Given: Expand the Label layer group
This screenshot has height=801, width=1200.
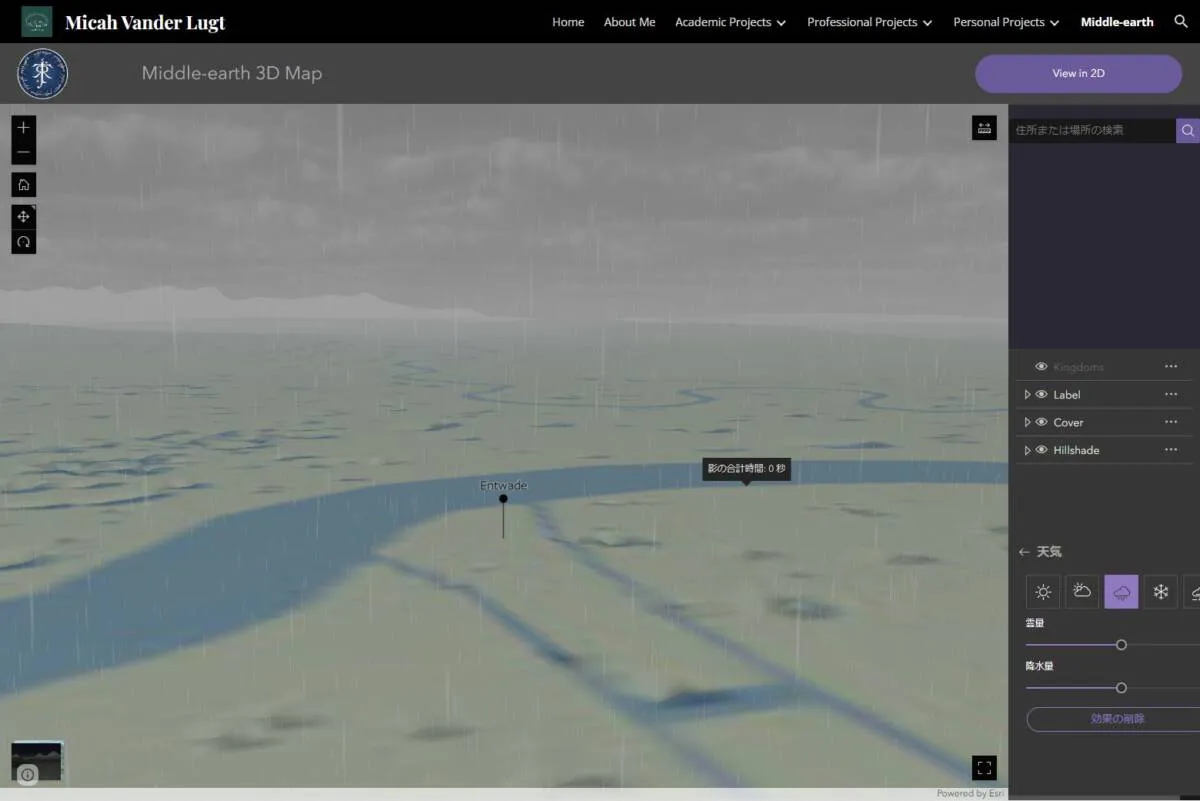Looking at the screenshot, I should point(1027,395).
